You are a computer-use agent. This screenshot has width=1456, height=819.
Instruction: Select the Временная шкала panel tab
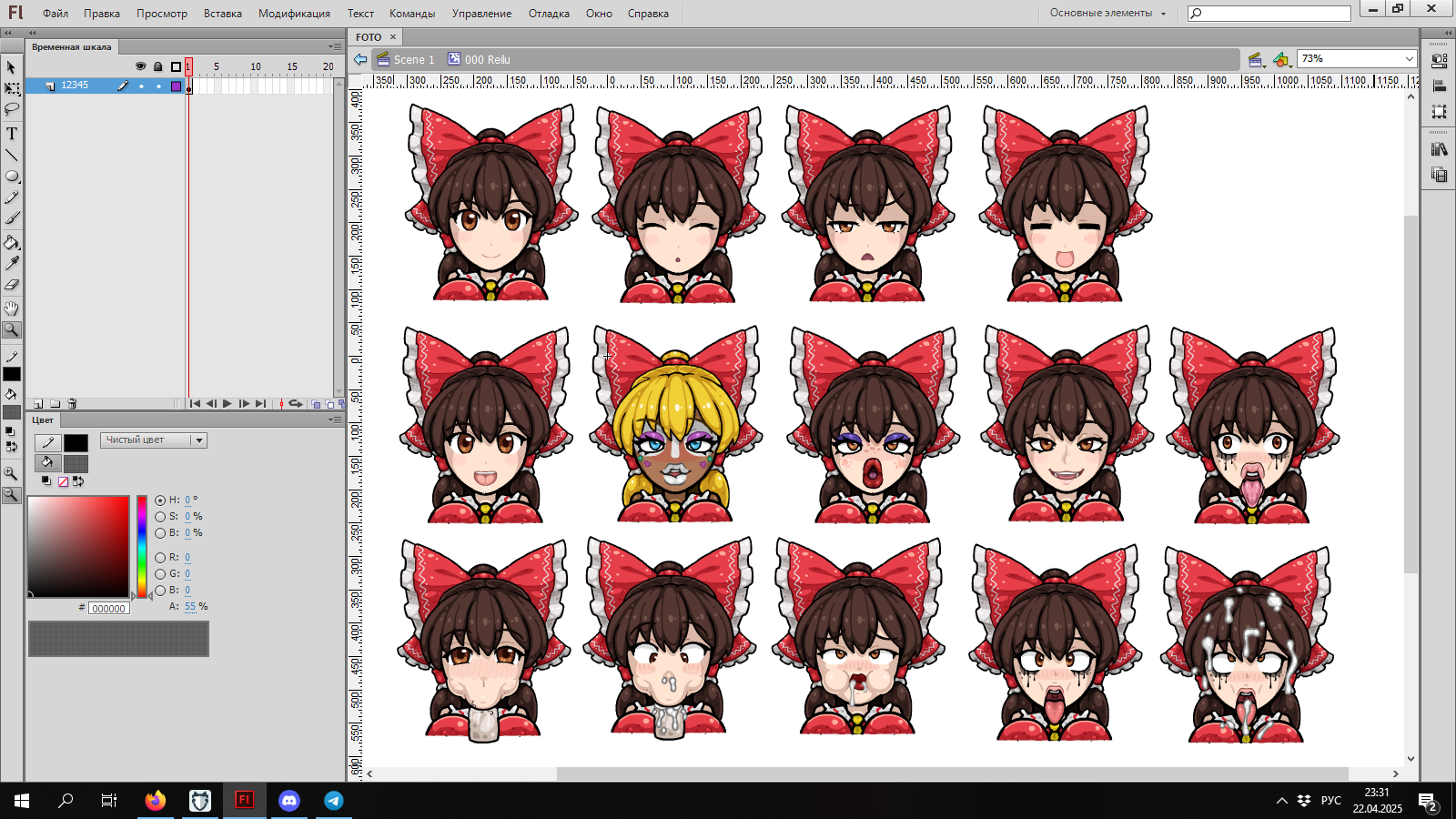(72, 47)
